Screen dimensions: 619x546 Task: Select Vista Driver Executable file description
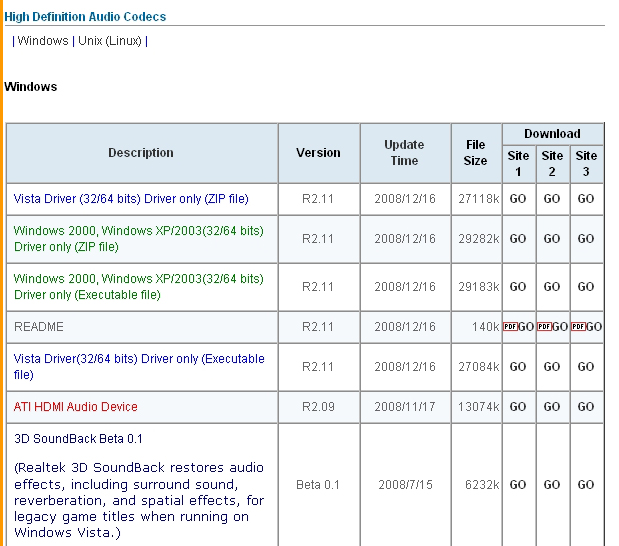[x=139, y=366]
